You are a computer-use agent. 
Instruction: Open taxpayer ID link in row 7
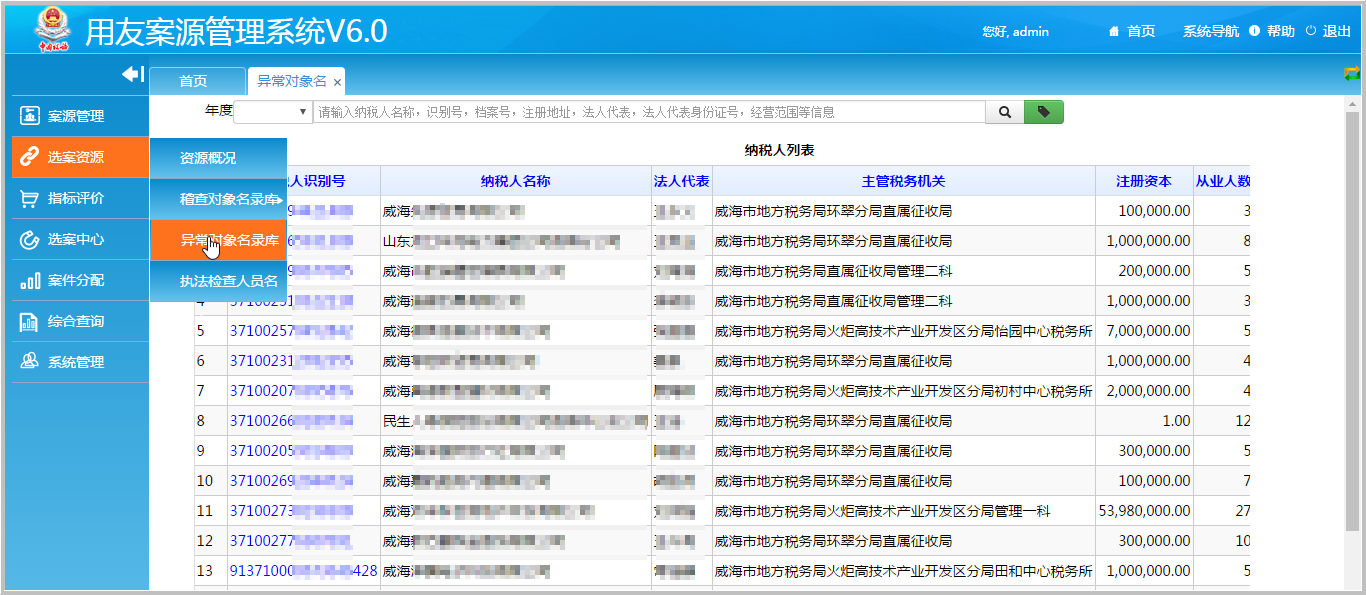pyautogui.click(x=291, y=391)
